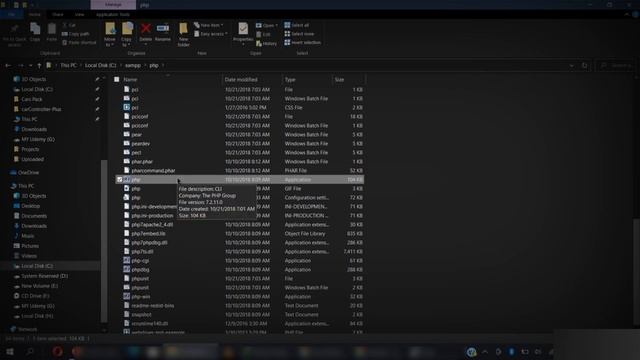
Task: Click Select none in the ribbon
Action: (x=299, y=34)
